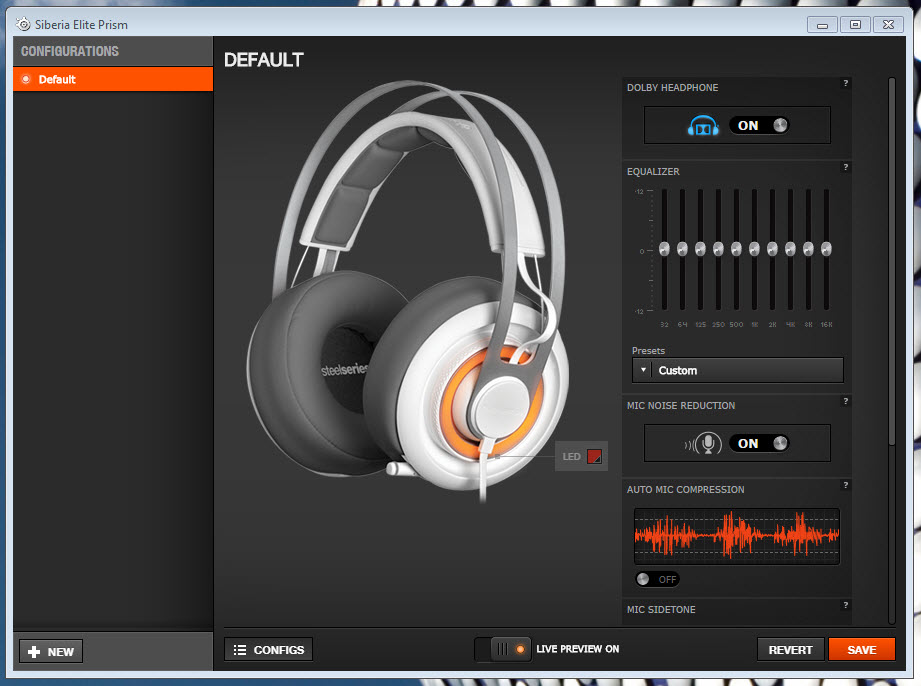Turn off Mic Noise Reduction switch

(759, 443)
